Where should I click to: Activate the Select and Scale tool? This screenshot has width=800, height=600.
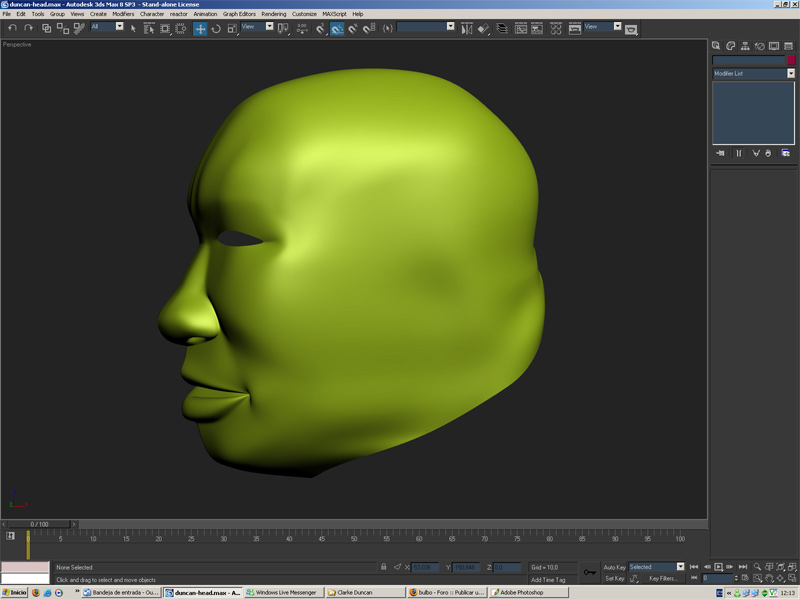click(232, 29)
